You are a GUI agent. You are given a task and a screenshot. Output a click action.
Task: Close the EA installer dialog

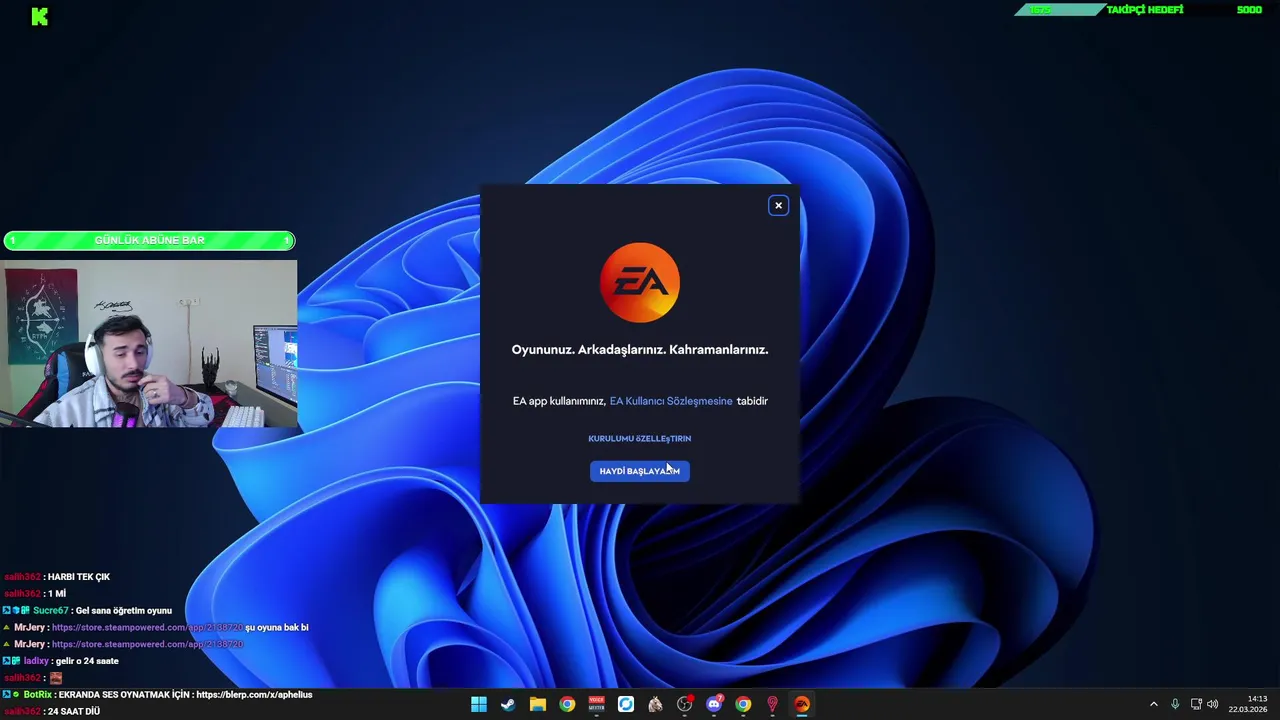pyautogui.click(x=778, y=206)
